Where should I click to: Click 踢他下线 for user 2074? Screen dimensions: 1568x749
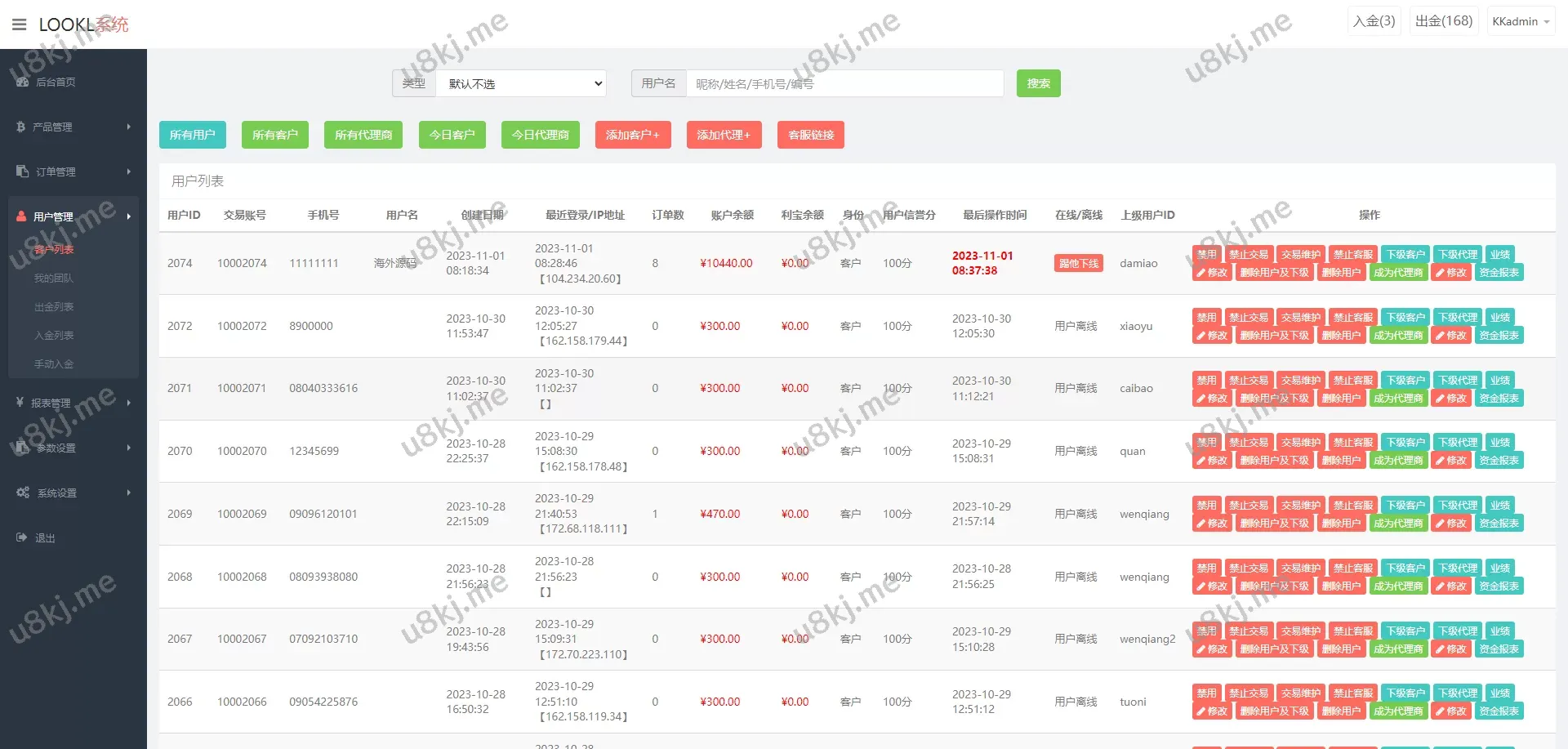tap(1078, 263)
